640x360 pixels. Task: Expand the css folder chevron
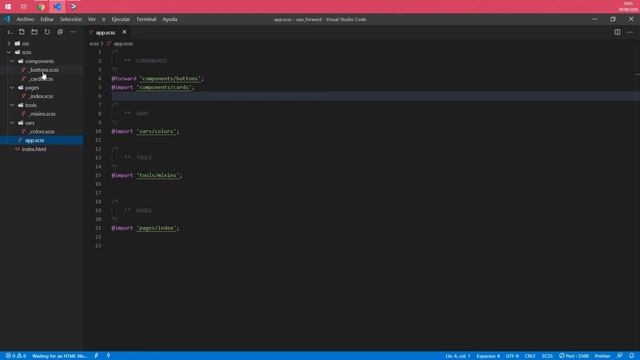click(9, 43)
